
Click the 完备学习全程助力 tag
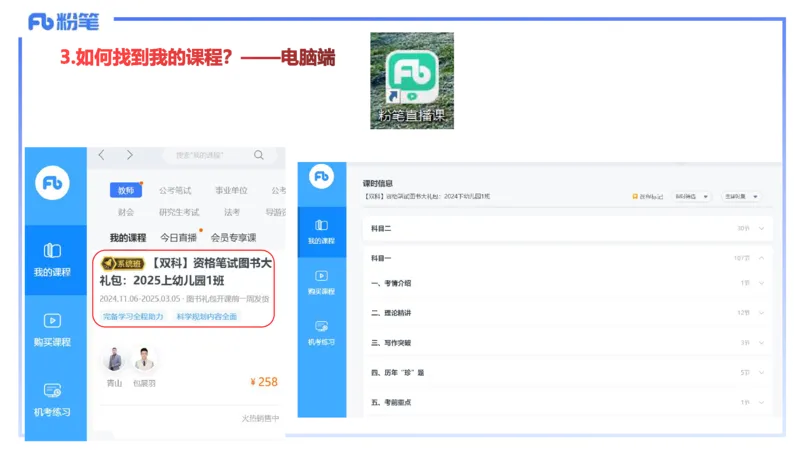coord(133,317)
